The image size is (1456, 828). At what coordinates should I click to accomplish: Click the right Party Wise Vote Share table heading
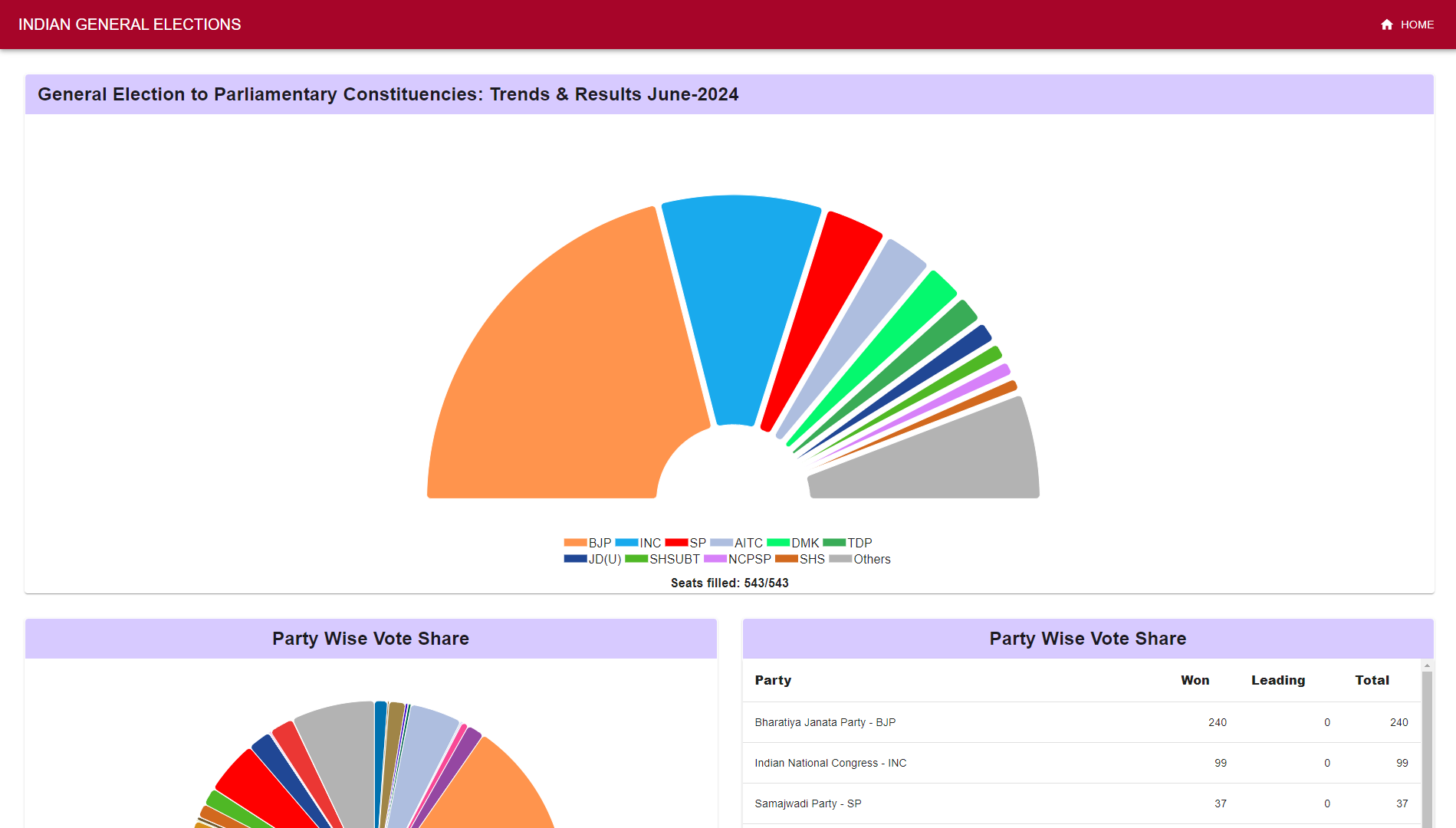pyautogui.click(x=1087, y=639)
